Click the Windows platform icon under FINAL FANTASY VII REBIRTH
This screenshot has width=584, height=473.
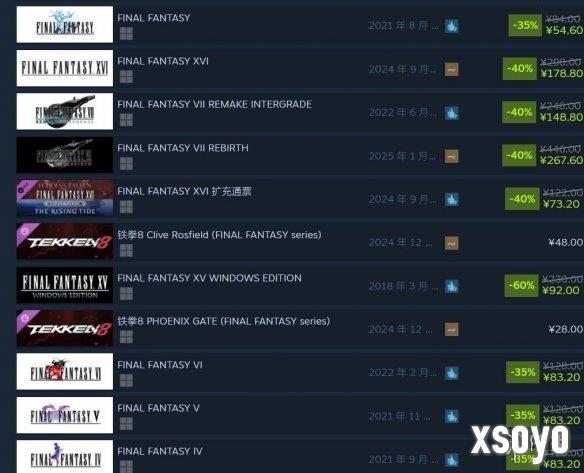[x=126, y=164]
